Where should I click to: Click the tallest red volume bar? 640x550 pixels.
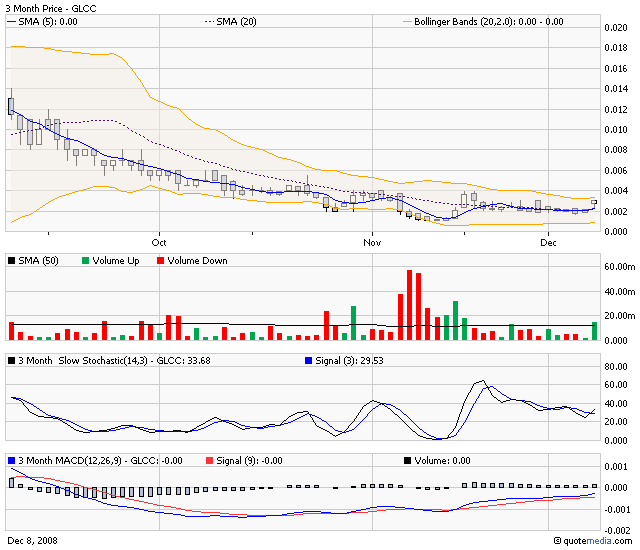[x=409, y=305]
